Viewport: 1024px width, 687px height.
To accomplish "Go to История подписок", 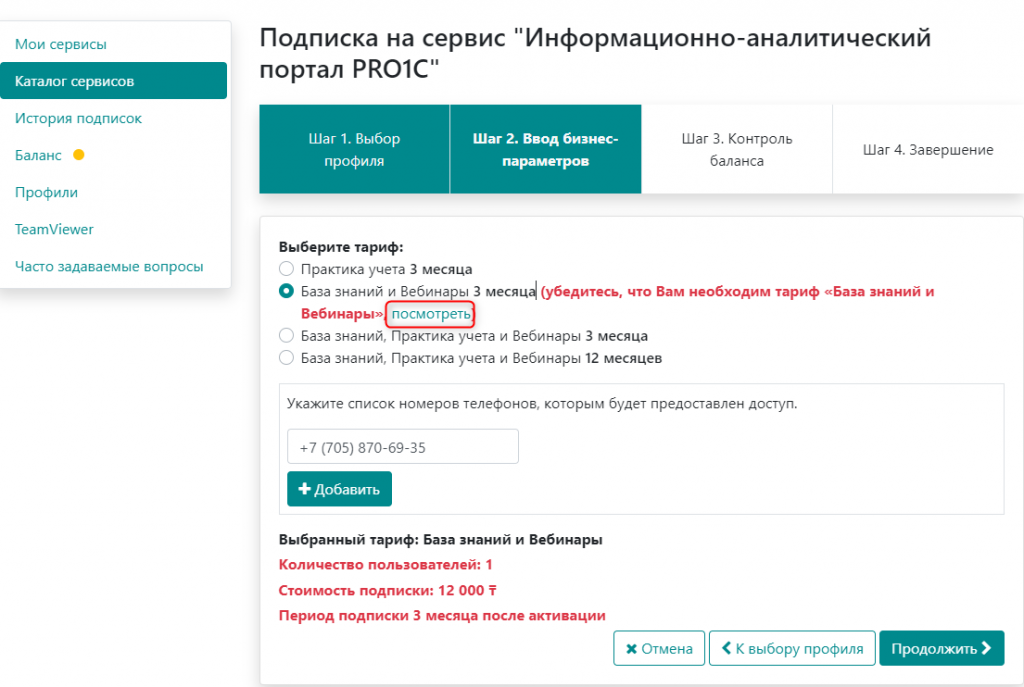I will [78, 118].
